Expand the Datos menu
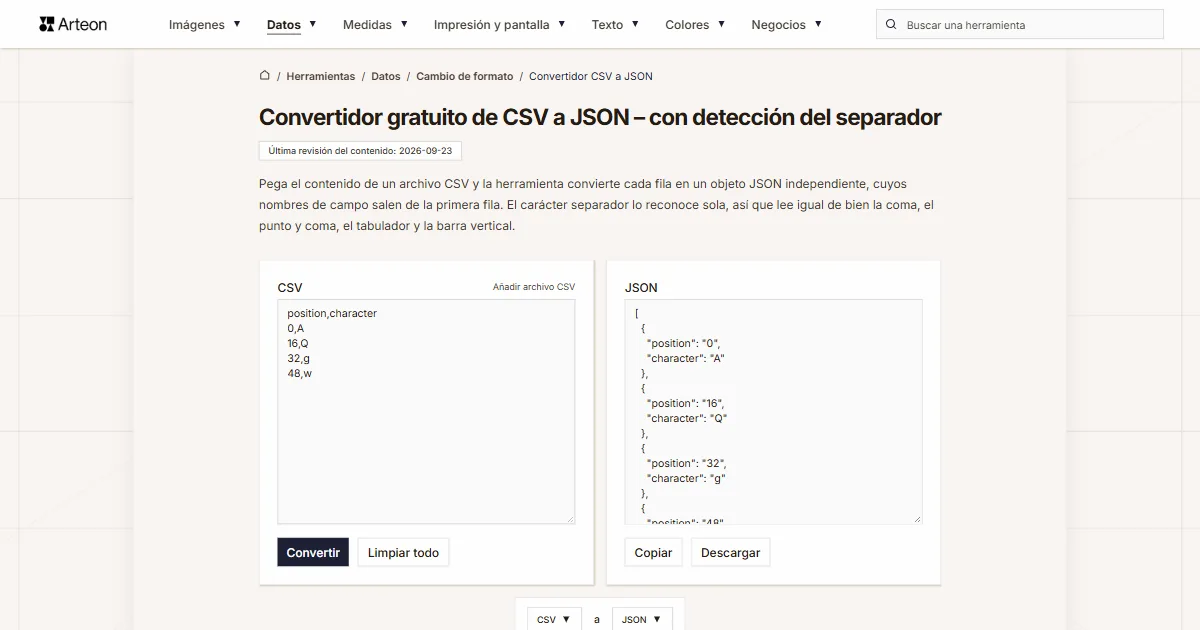Screen dimensions: 1200x630 (292, 24)
